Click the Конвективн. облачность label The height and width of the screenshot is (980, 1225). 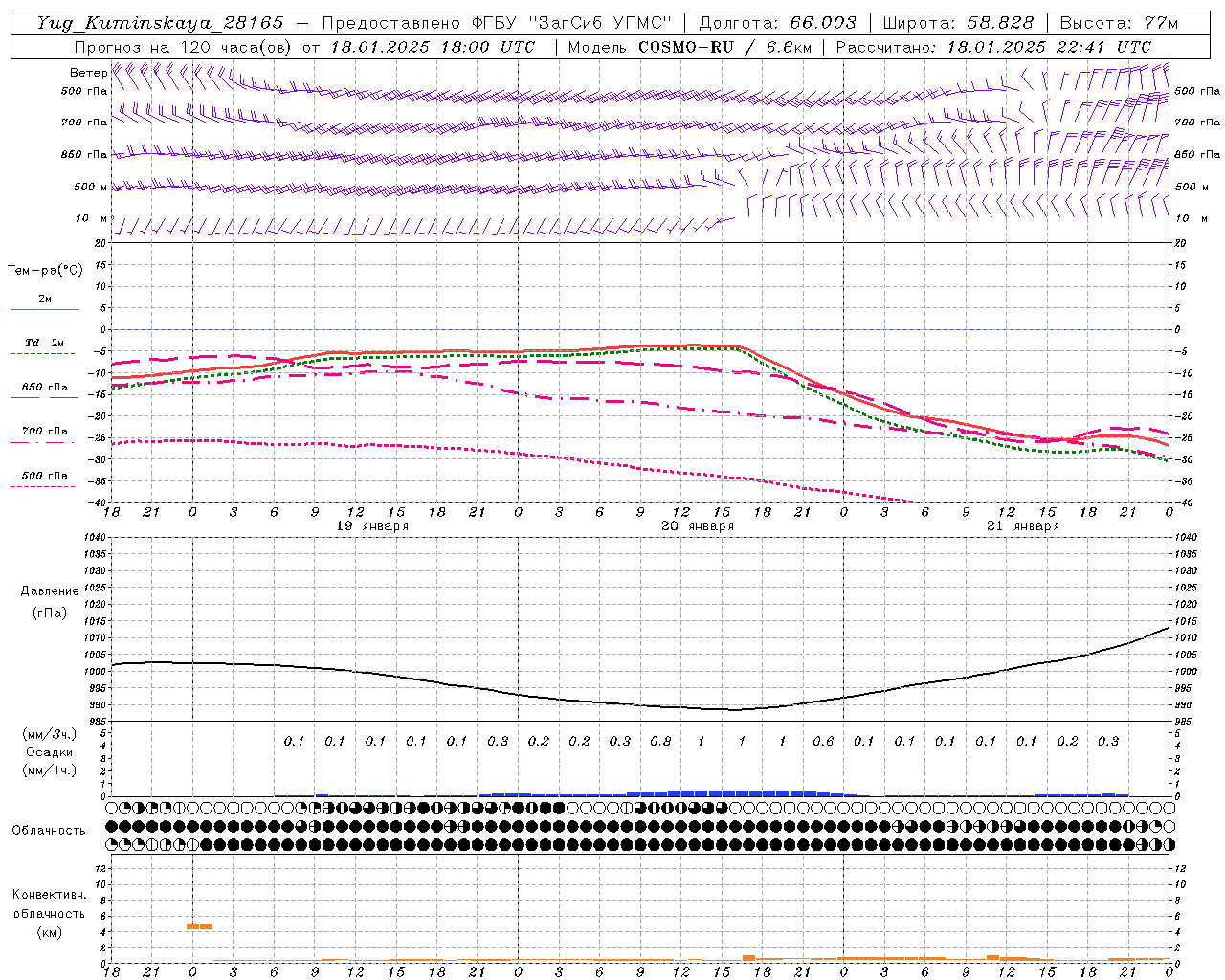point(49,903)
